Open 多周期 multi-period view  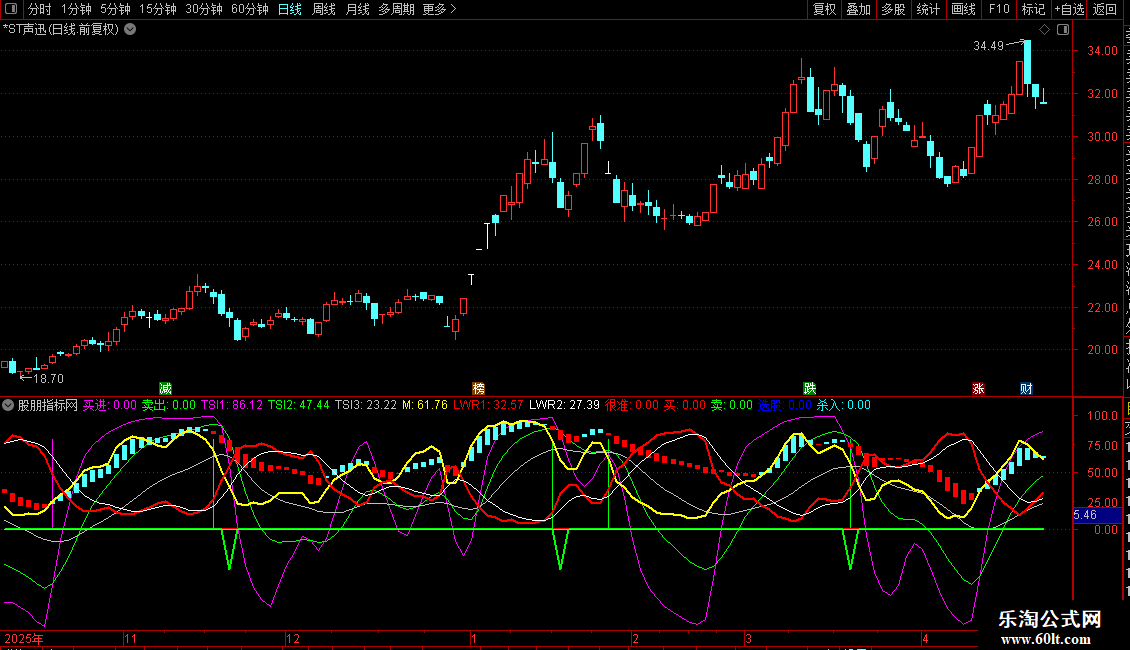[396, 9]
